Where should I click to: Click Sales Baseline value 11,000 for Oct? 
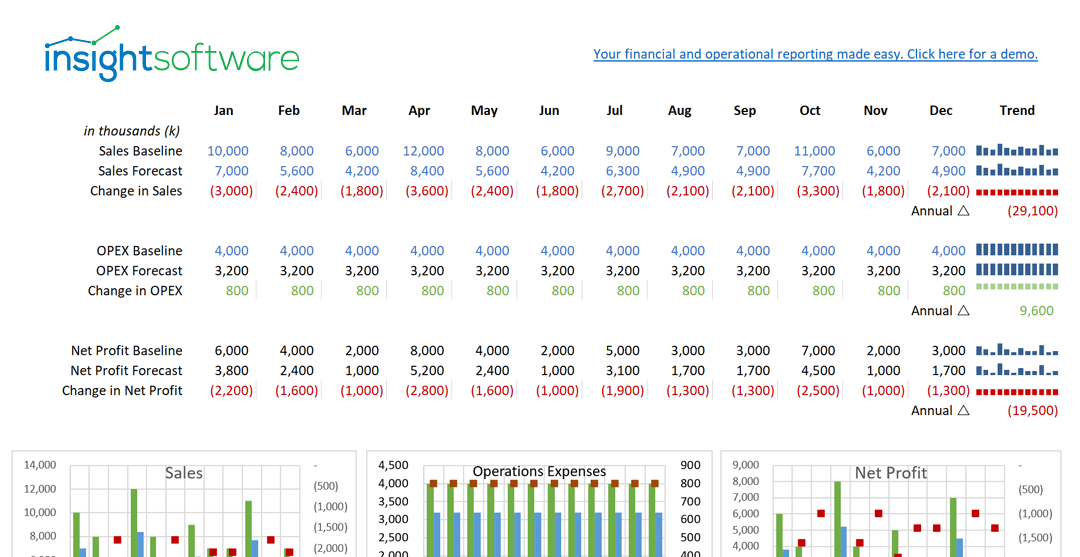[815, 151]
